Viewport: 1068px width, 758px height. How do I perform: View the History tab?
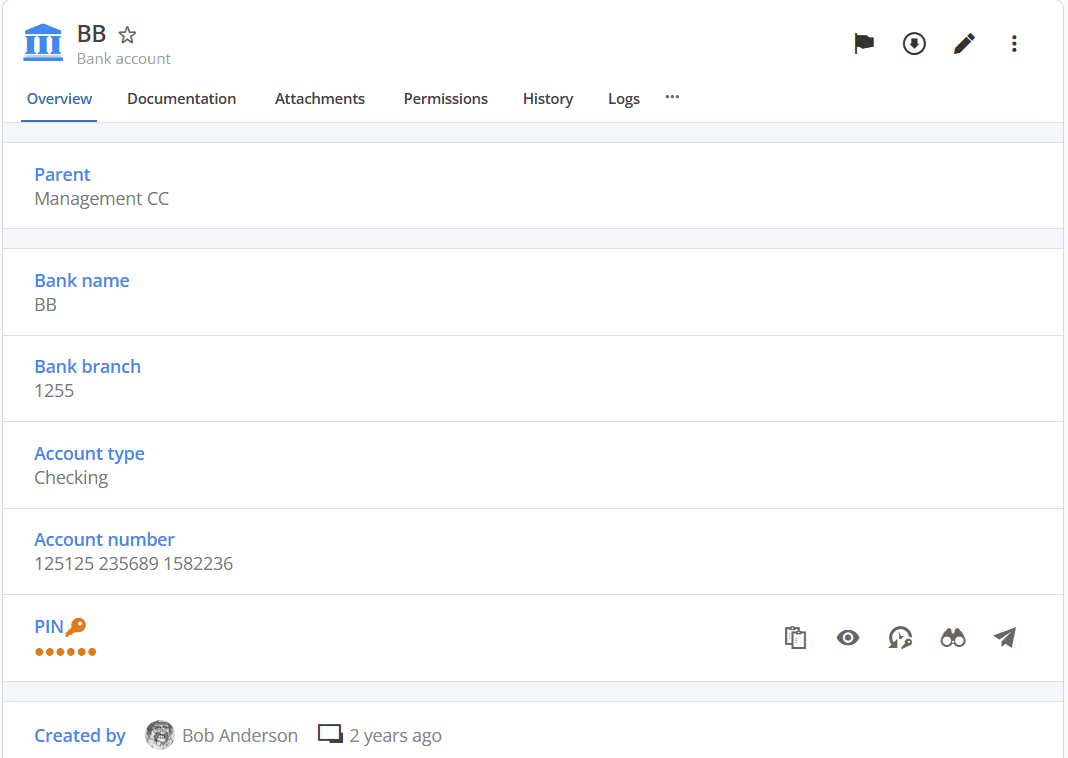pyautogui.click(x=548, y=99)
